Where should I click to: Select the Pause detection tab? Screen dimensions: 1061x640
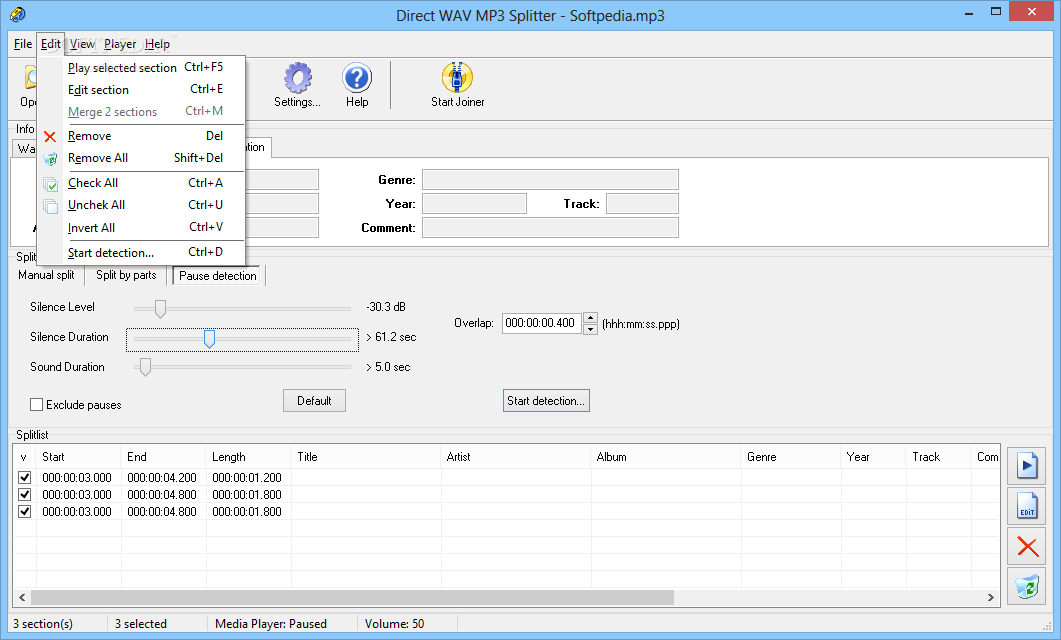click(218, 275)
